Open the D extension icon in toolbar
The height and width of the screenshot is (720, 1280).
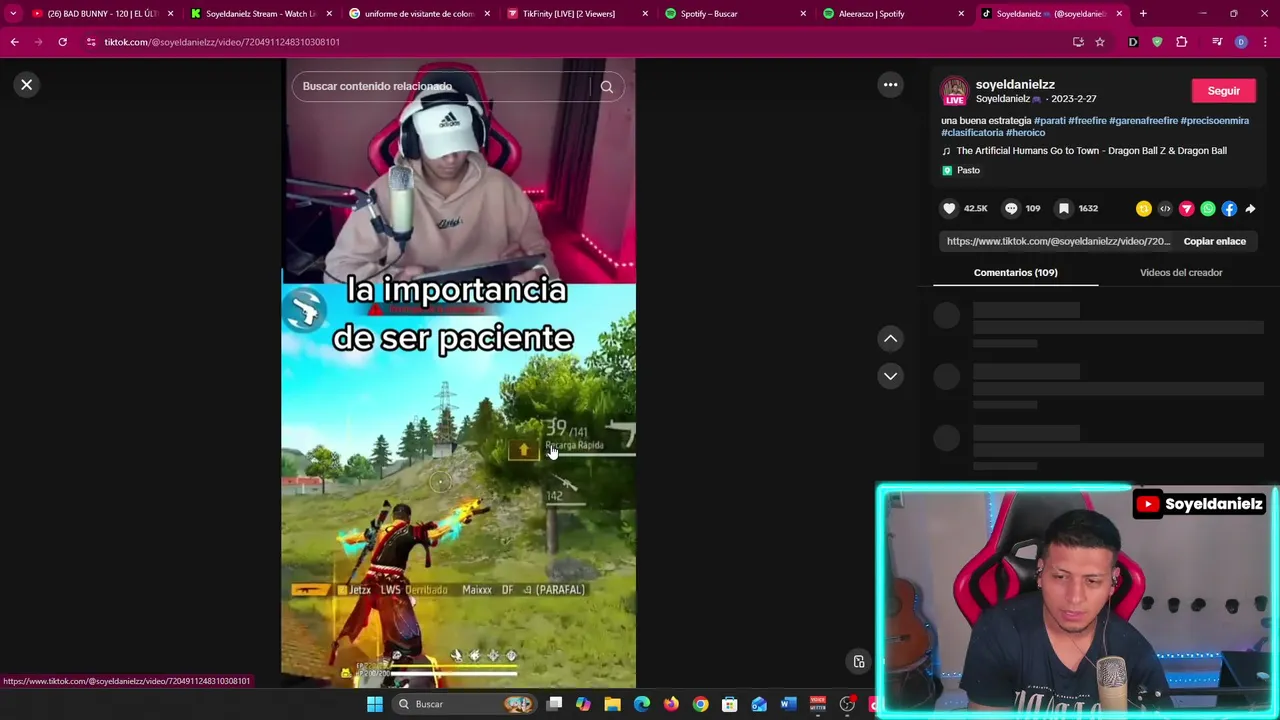1133,42
